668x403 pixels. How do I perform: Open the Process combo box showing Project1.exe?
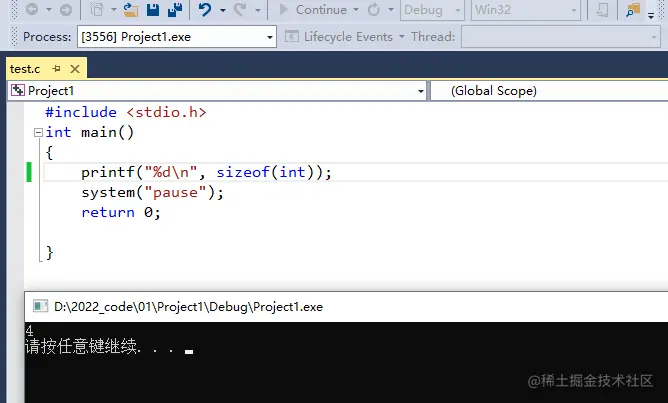coord(177,37)
